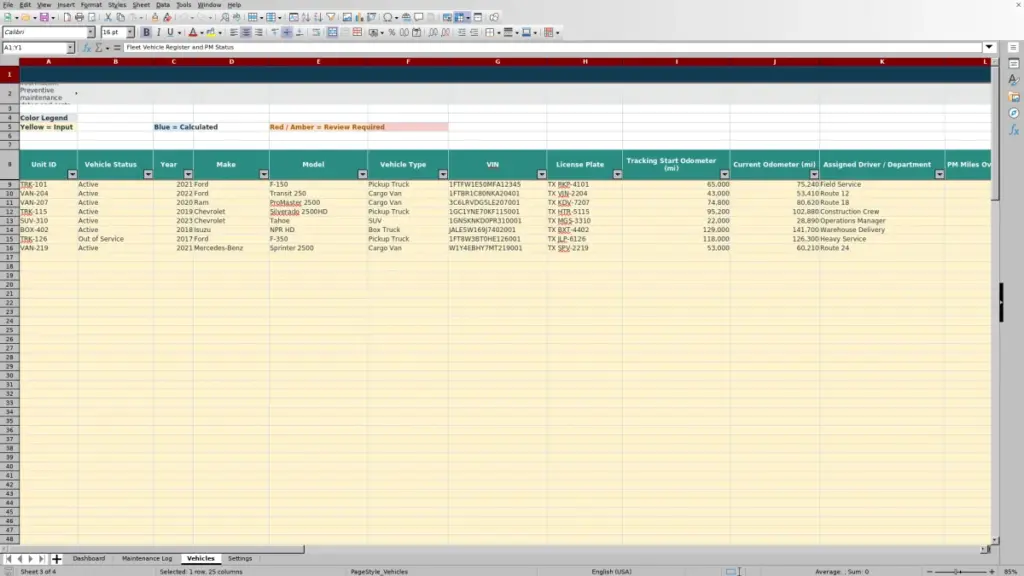Switch to Maintenance Log sheet tab
1024x576 pixels.
coord(147,558)
